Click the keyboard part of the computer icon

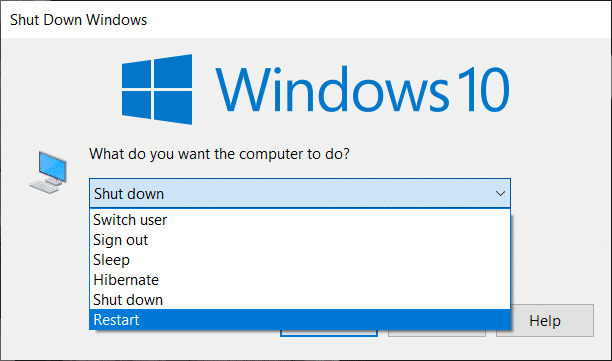coord(44,187)
